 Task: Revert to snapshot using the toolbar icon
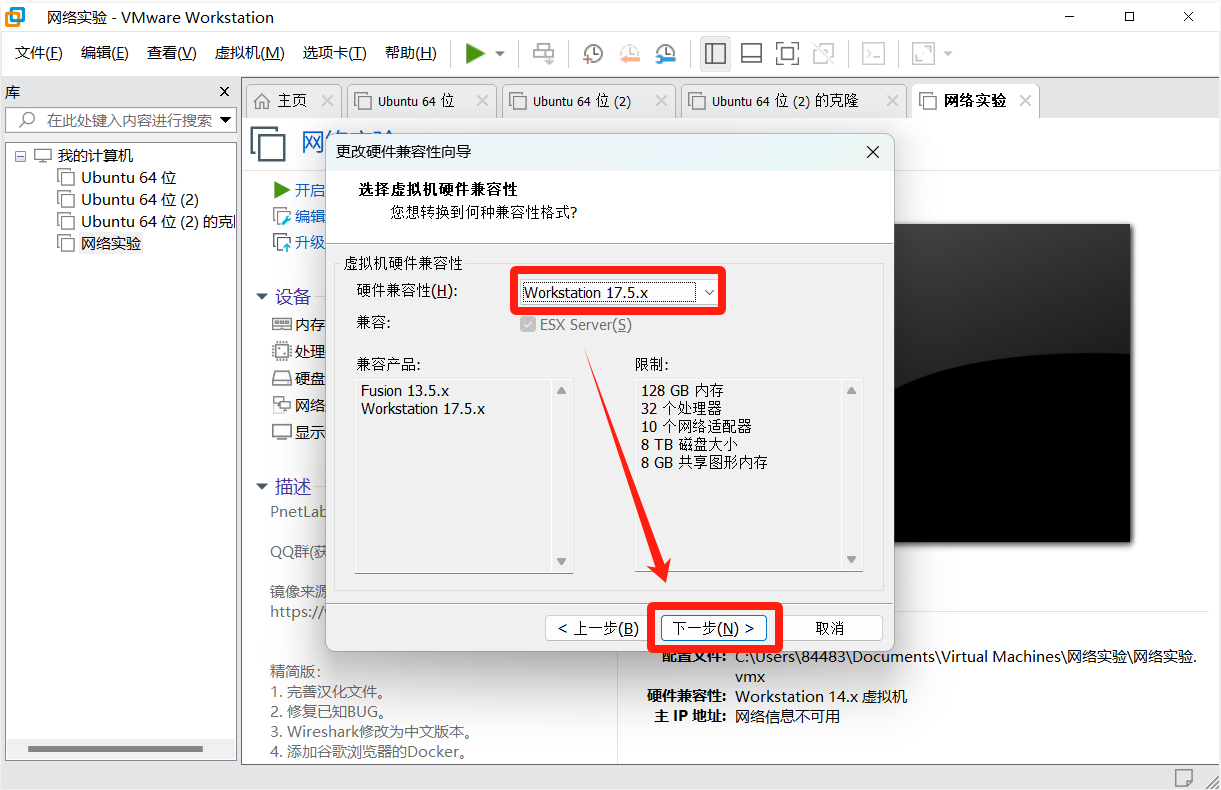pyautogui.click(x=629, y=53)
